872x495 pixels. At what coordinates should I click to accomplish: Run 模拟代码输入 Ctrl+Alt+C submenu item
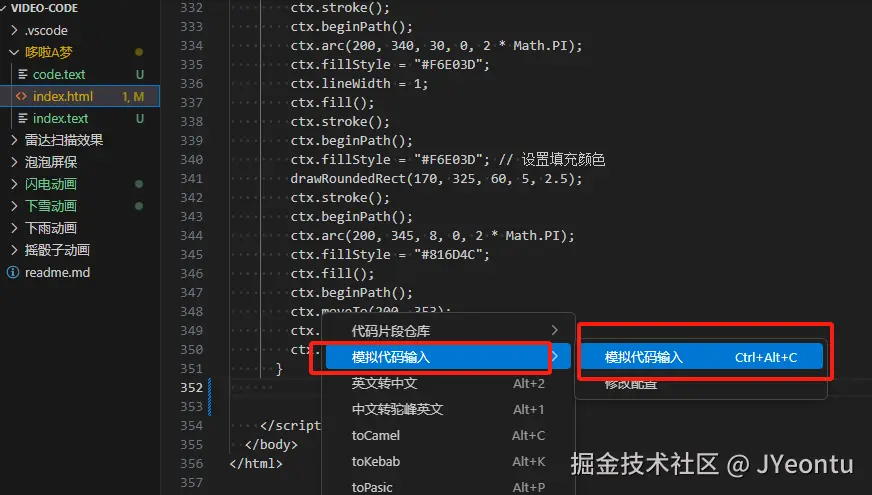coord(701,357)
